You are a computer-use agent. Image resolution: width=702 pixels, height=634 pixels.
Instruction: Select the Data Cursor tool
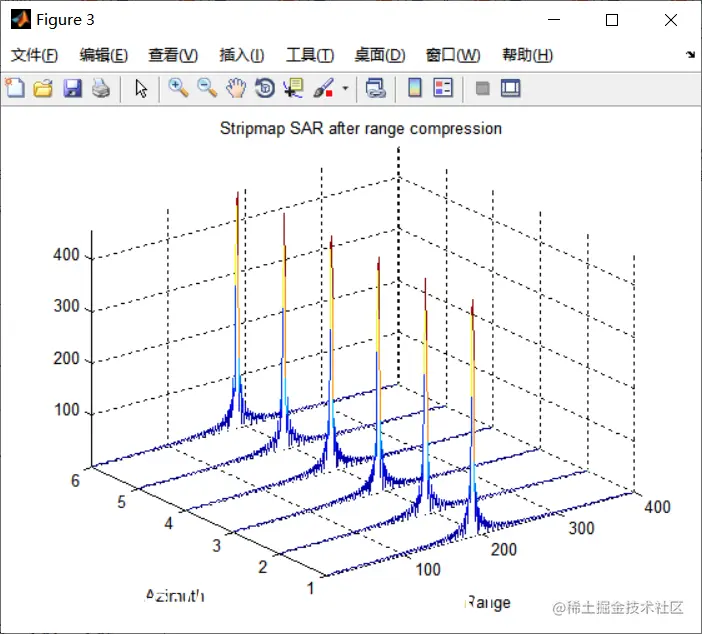point(294,88)
